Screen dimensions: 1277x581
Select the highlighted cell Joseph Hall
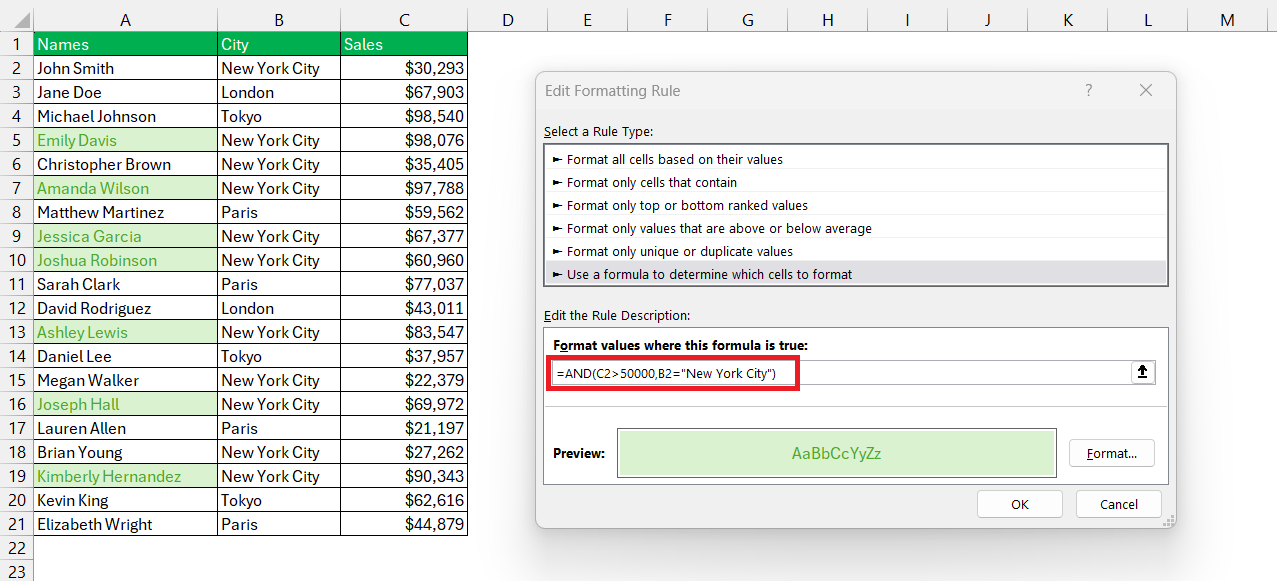(125, 404)
